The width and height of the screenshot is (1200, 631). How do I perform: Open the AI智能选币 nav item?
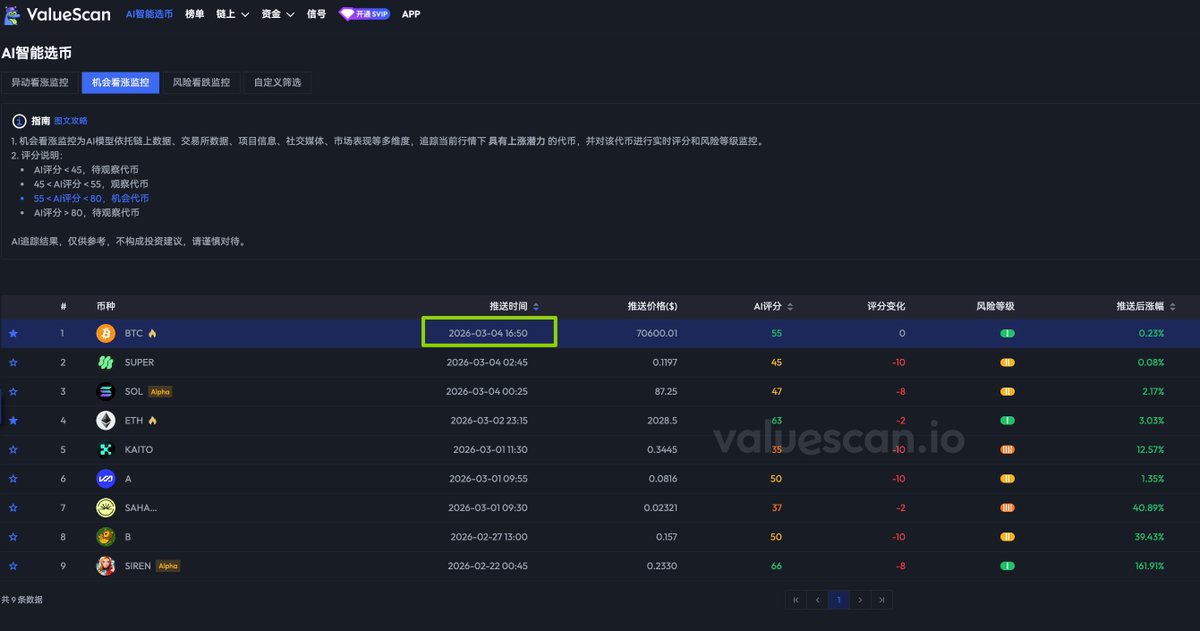[x=149, y=14]
